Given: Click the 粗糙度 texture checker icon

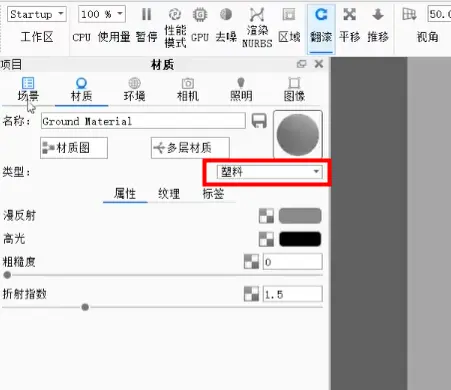Looking at the screenshot, I should coord(251,262).
